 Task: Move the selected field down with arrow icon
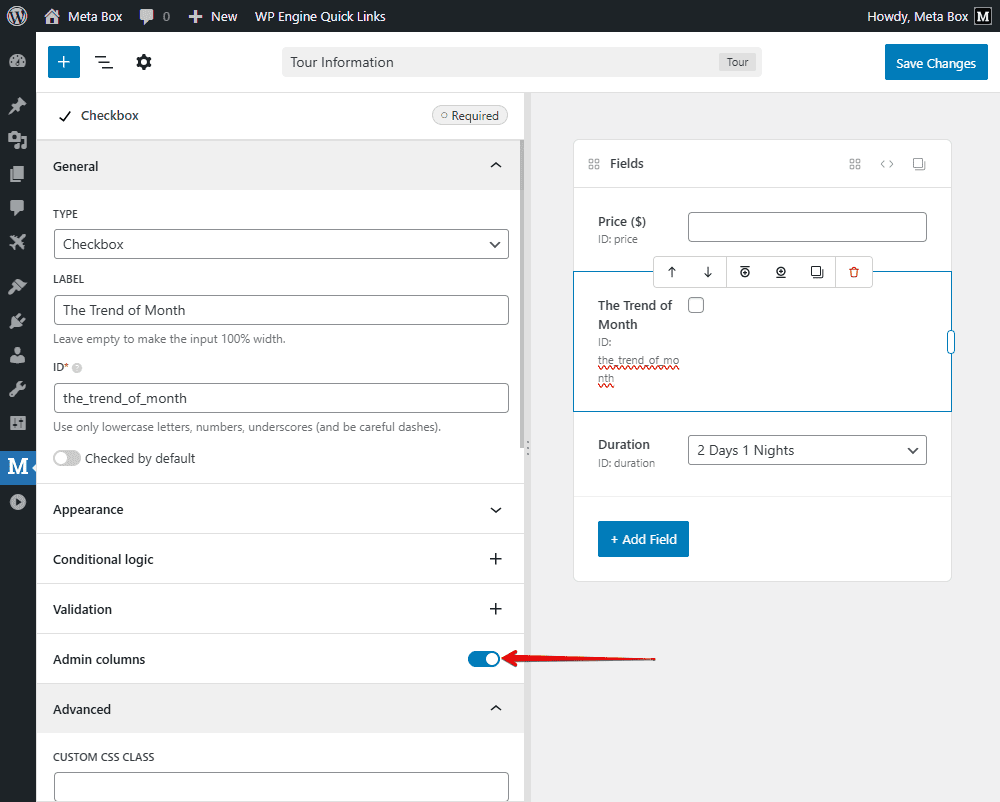coord(709,271)
